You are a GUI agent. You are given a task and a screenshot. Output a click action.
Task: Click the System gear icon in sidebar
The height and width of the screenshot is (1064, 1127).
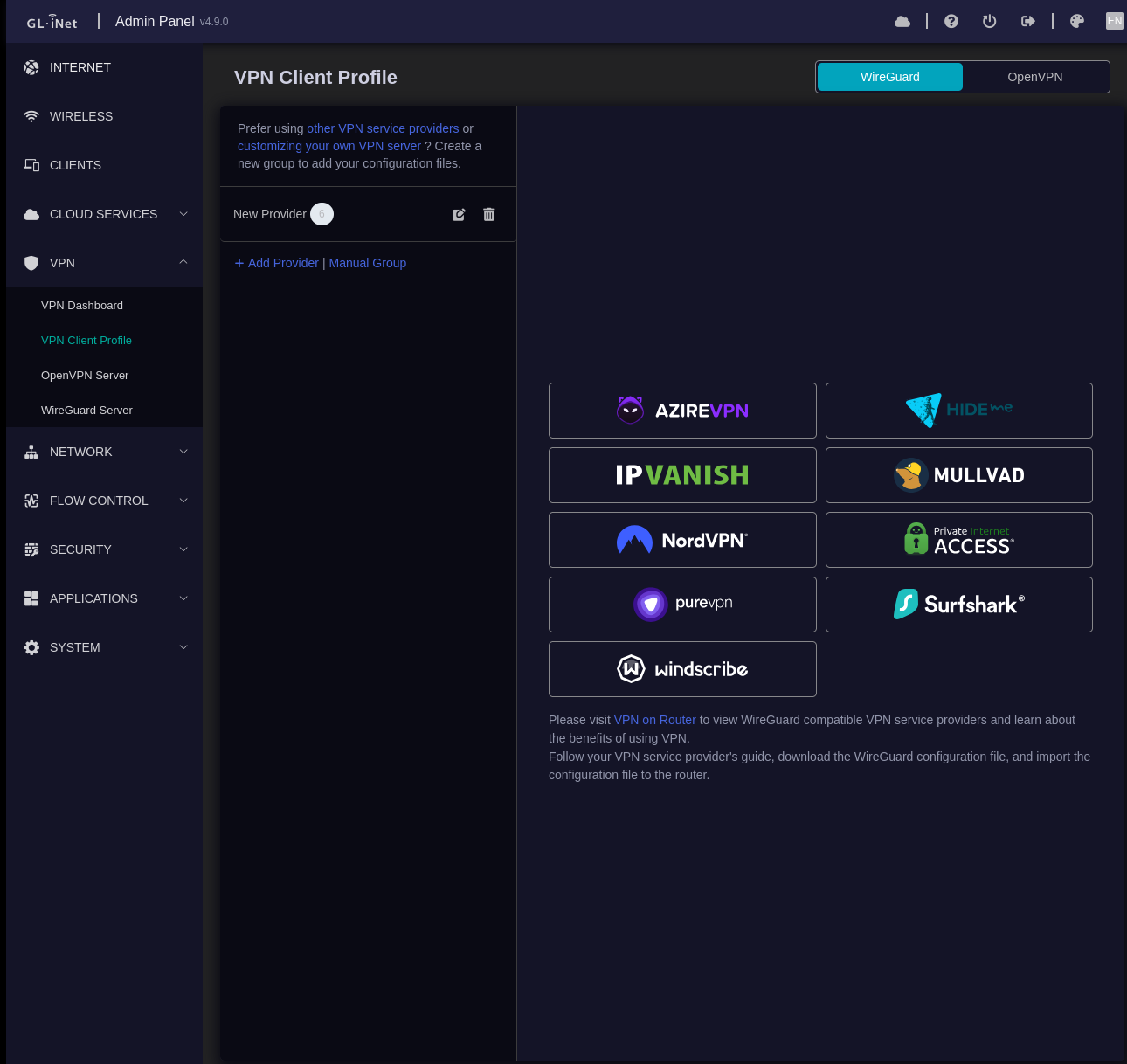[31, 647]
